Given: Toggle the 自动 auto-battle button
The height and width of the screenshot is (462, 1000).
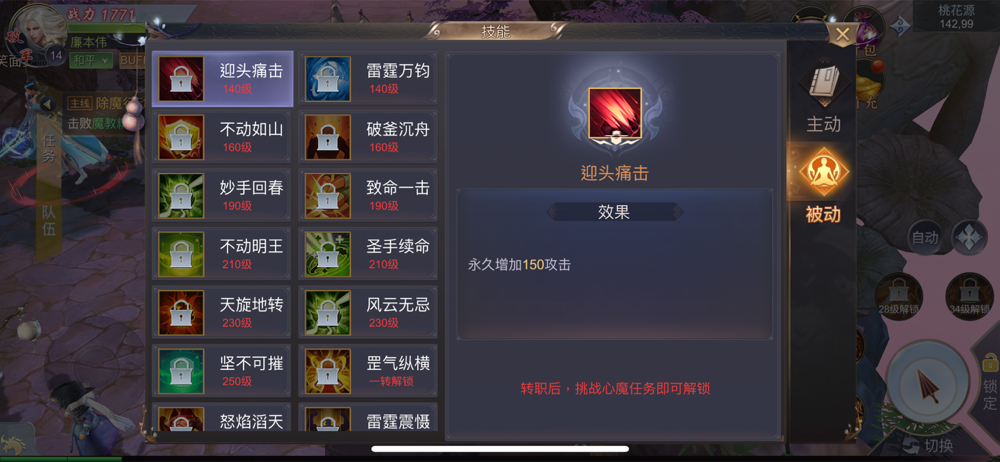Looking at the screenshot, I should click(925, 238).
